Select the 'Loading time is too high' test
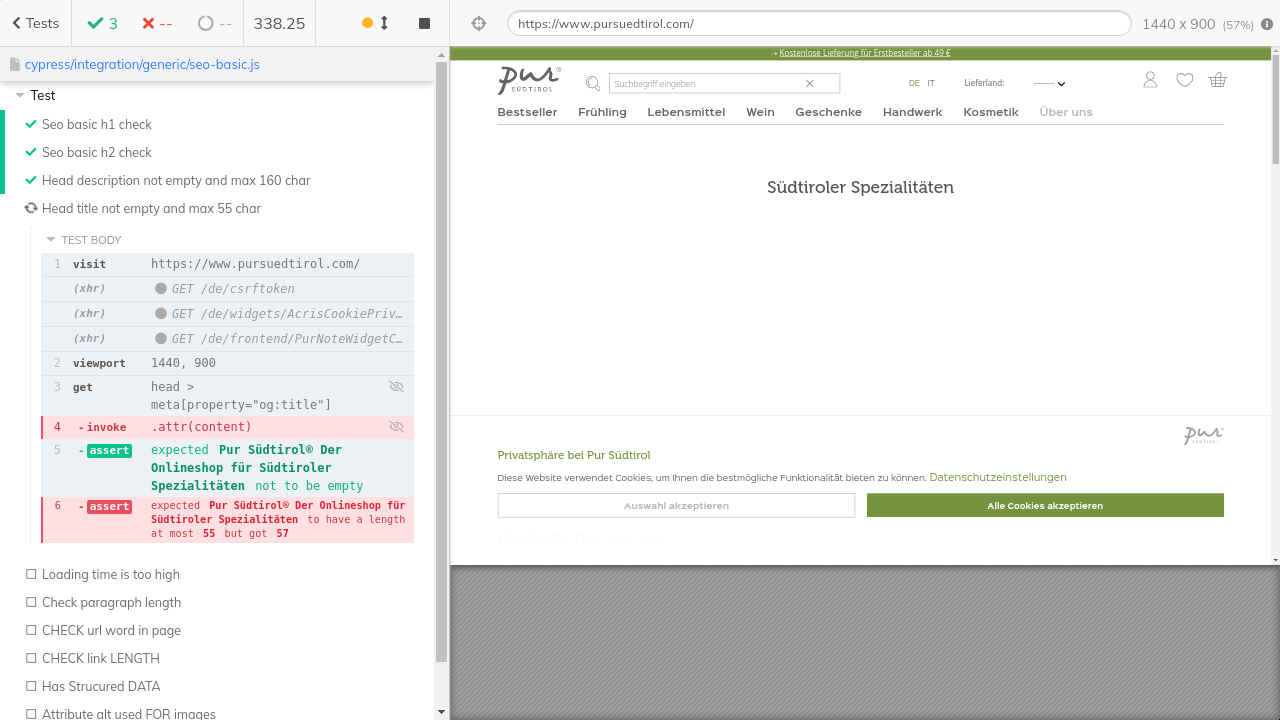 [110, 574]
